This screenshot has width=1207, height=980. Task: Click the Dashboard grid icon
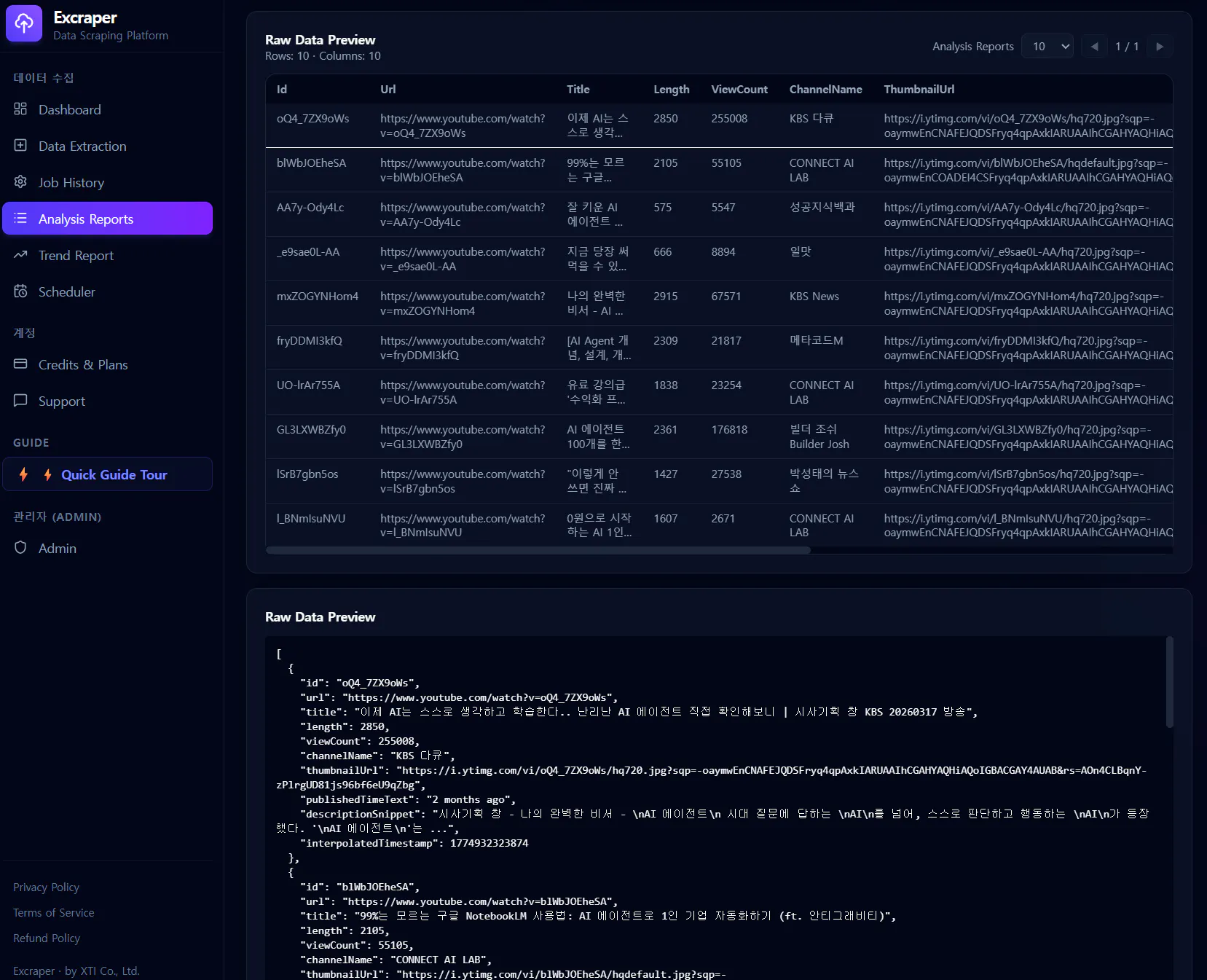tap(20, 109)
